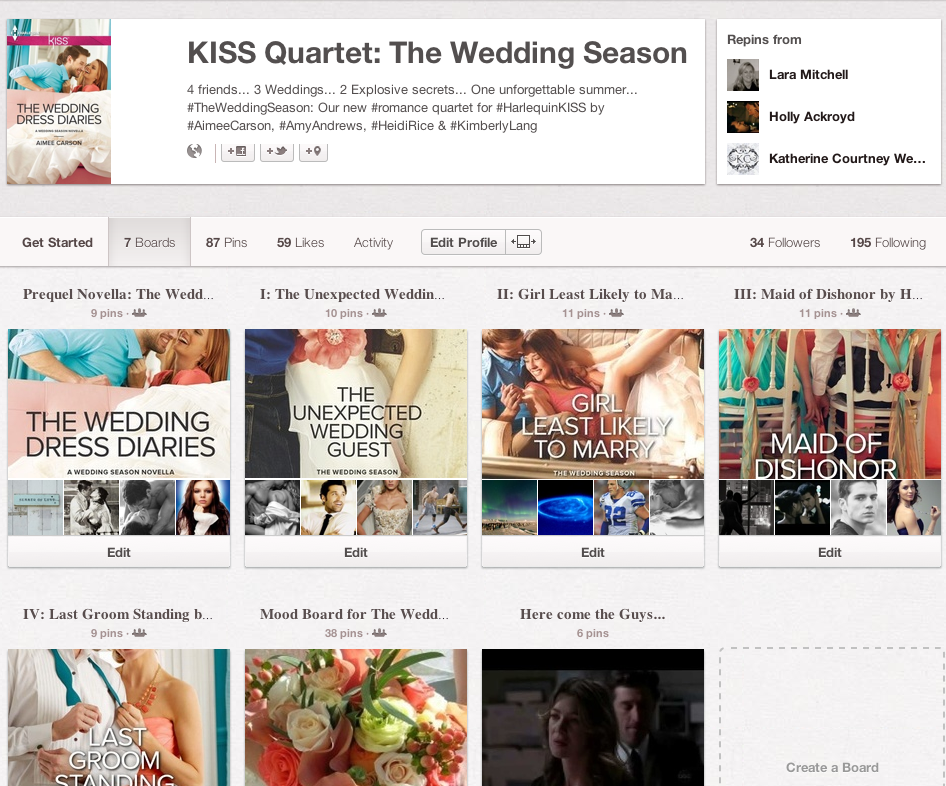Edit the Girl Least Likely to Marry board
This screenshot has width=946, height=786.
point(593,552)
